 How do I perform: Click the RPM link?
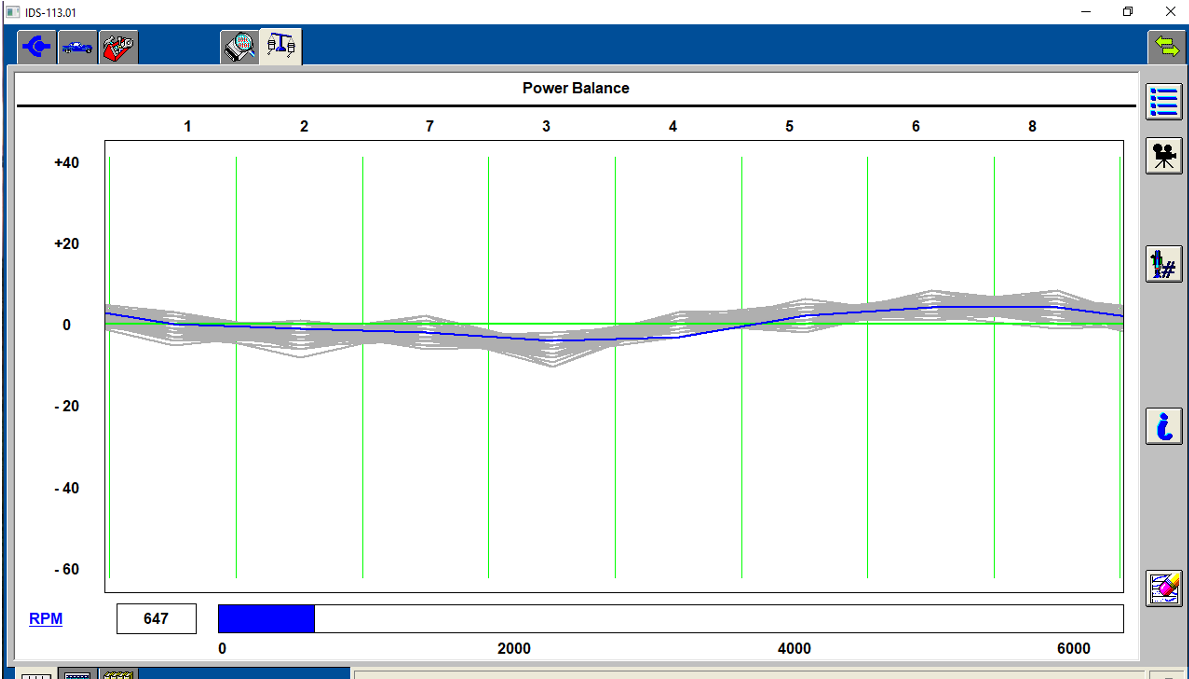coord(45,619)
